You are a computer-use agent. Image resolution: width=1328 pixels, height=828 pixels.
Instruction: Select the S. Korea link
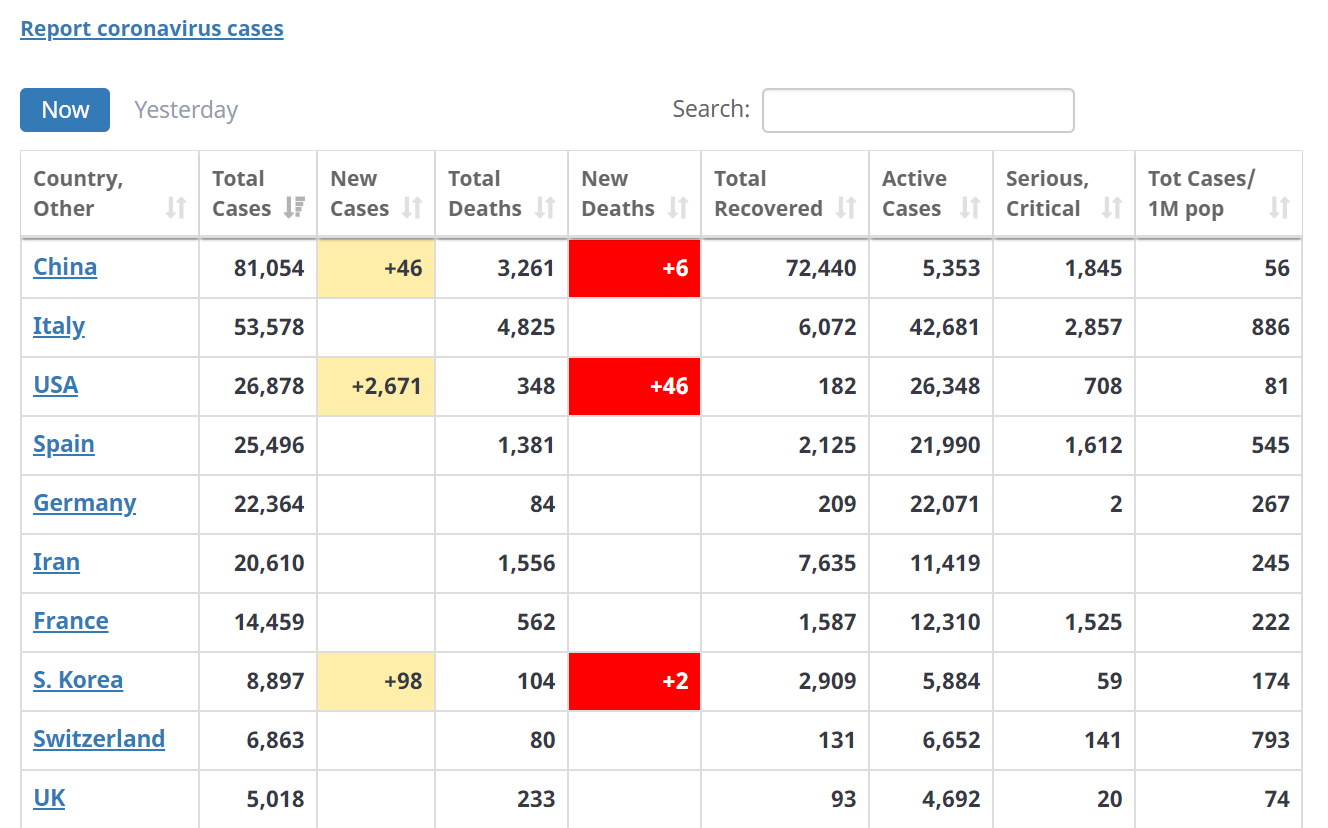[x=78, y=680]
